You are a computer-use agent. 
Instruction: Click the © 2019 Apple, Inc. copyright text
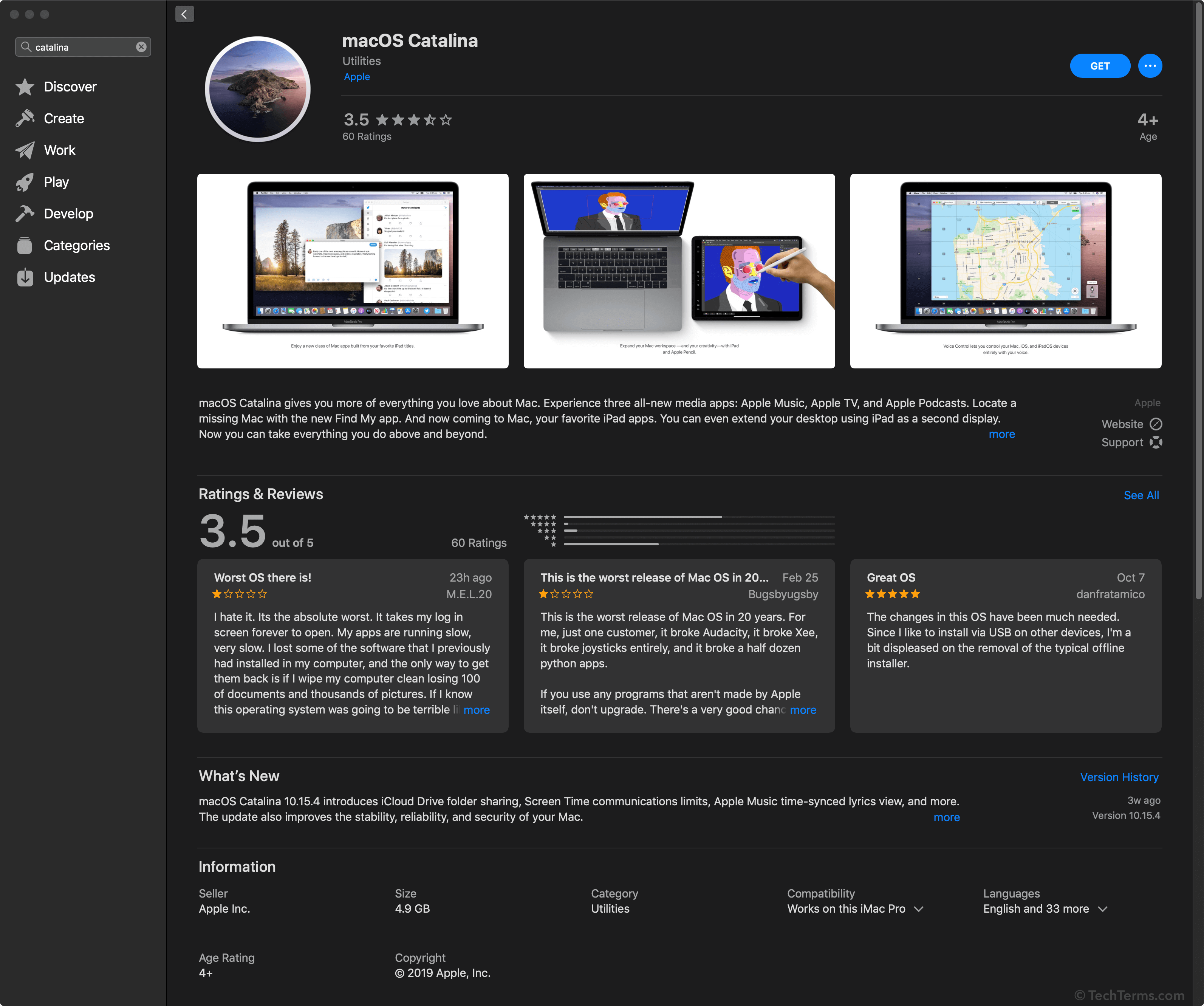click(443, 973)
